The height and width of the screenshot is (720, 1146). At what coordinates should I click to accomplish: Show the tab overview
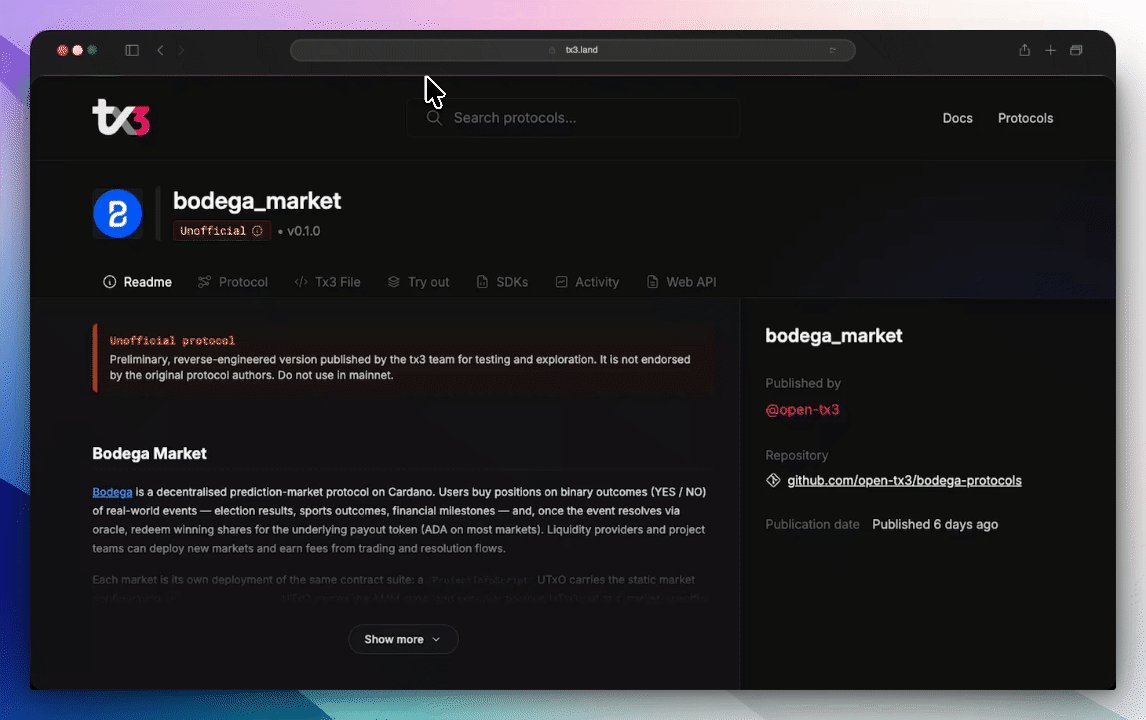coord(1076,50)
